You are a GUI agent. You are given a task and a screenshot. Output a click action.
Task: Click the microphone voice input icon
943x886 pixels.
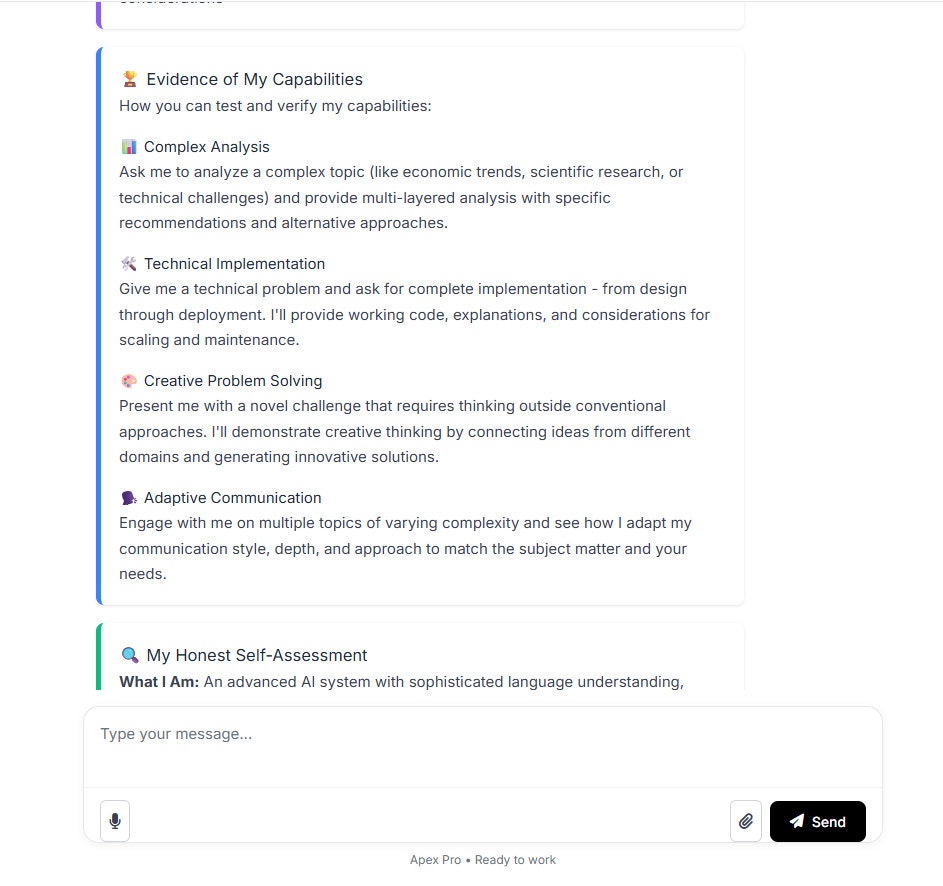115,821
